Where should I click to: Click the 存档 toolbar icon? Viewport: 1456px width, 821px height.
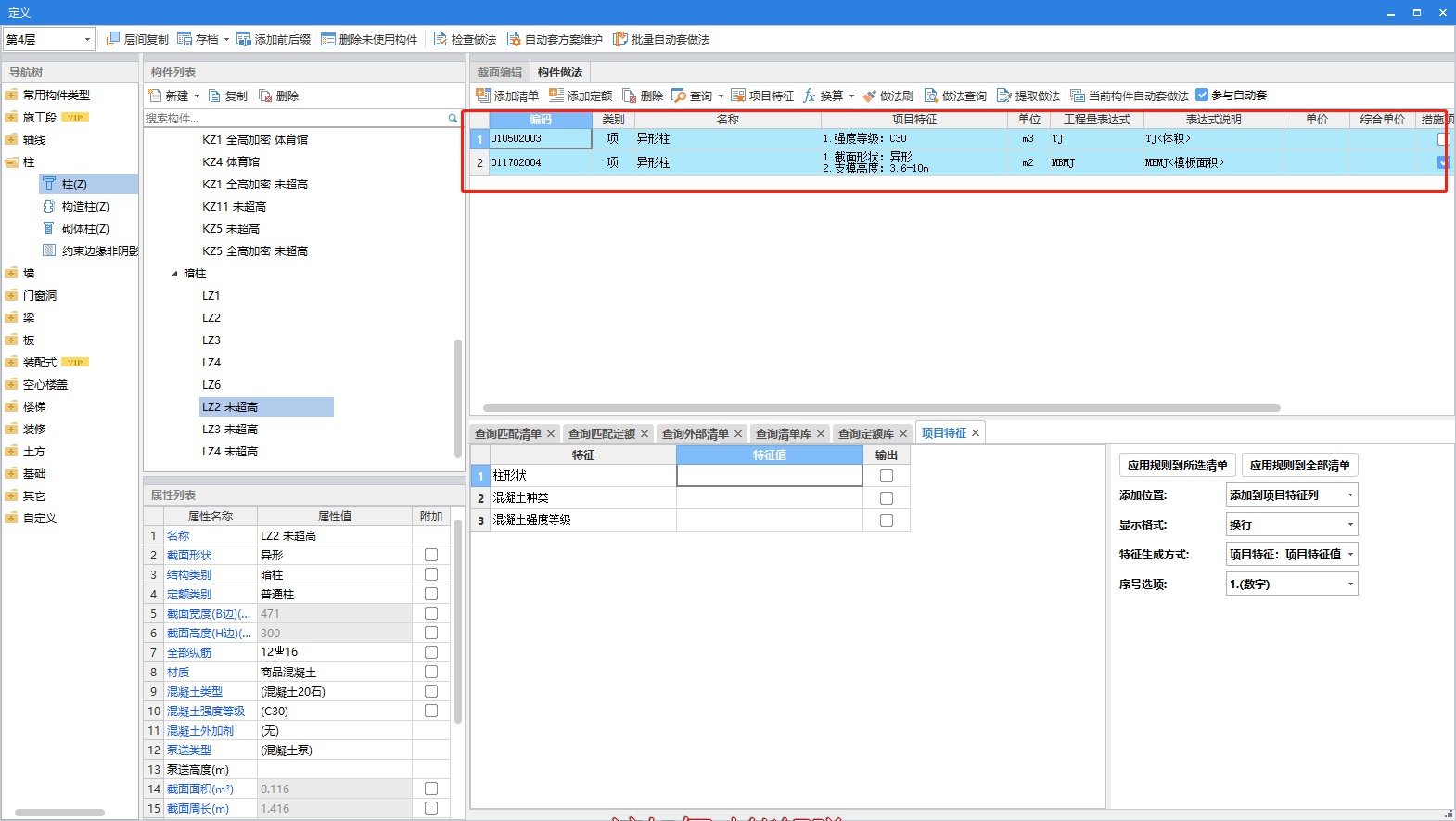pos(185,39)
